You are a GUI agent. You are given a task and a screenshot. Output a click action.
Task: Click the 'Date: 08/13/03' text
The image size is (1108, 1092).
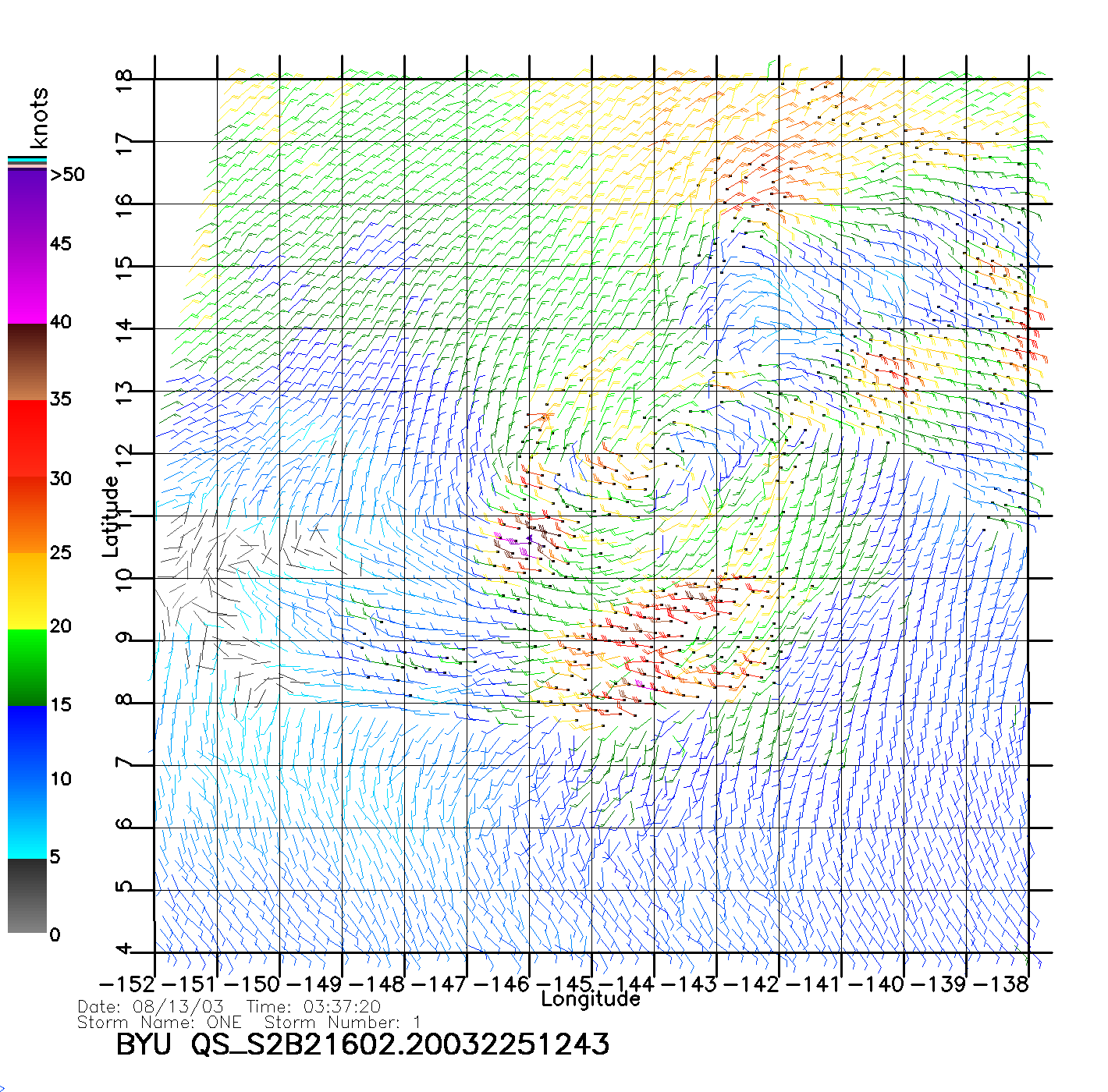coord(151,1007)
